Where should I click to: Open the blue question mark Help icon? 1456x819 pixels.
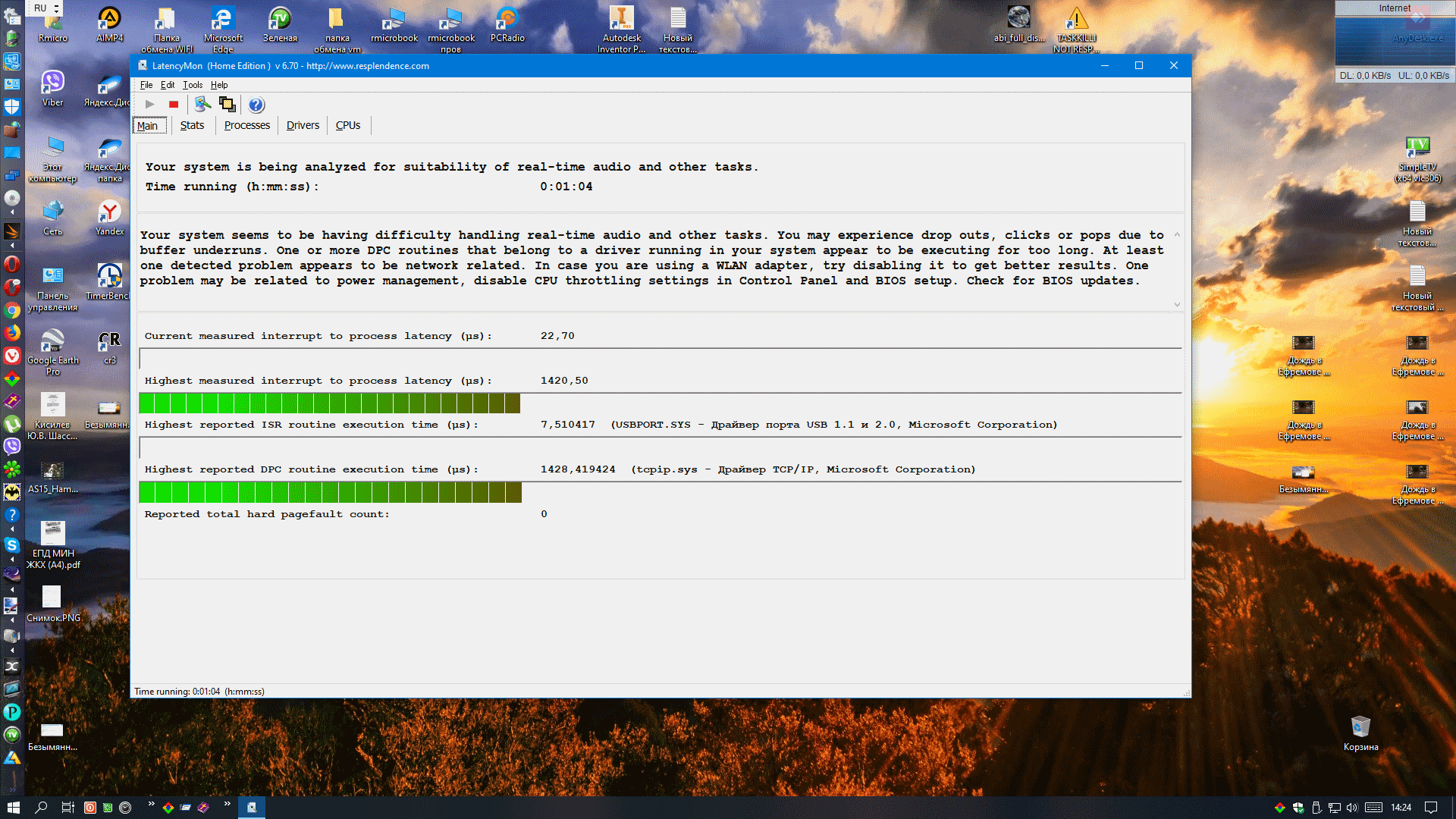click(x=256, y=105)
